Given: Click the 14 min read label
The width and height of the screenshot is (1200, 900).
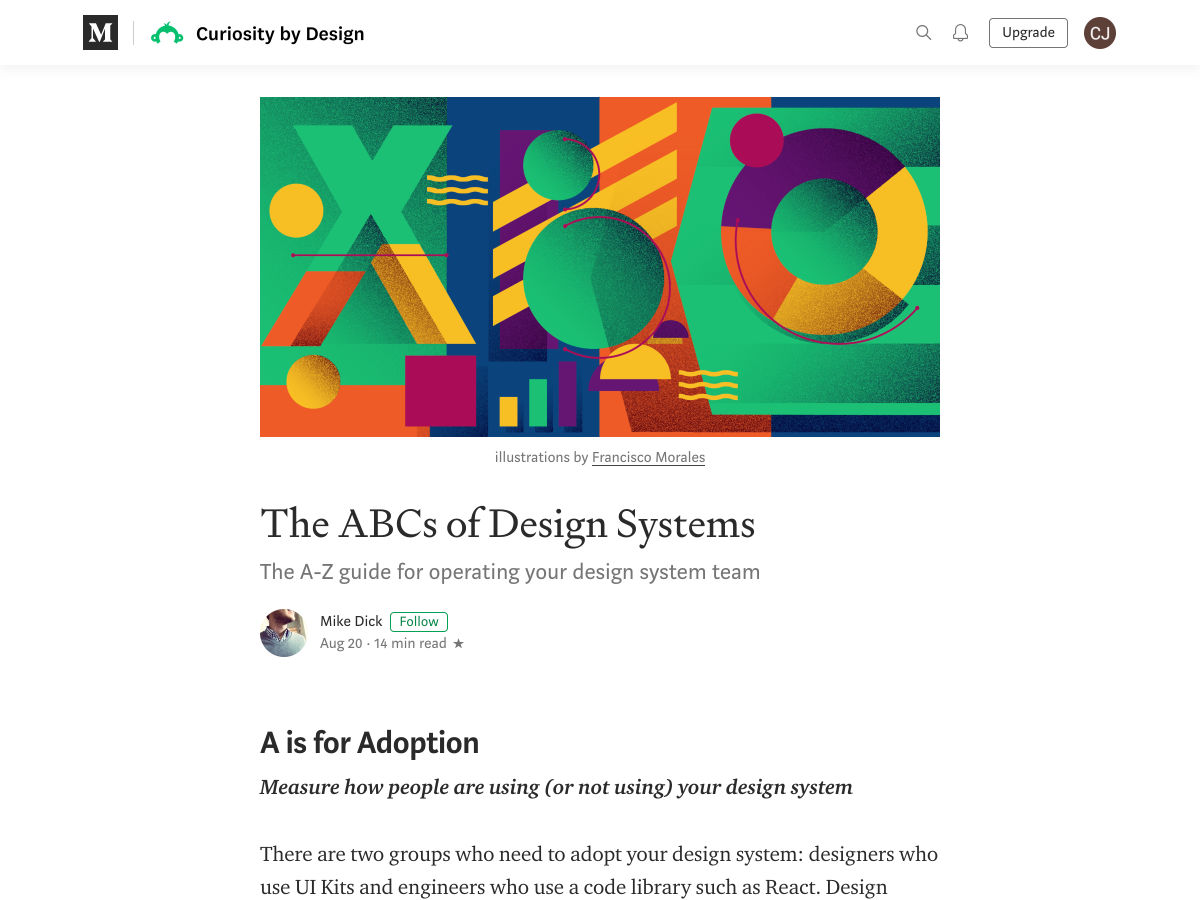Looking at the screenshot, I should click(x=410, y=643).
